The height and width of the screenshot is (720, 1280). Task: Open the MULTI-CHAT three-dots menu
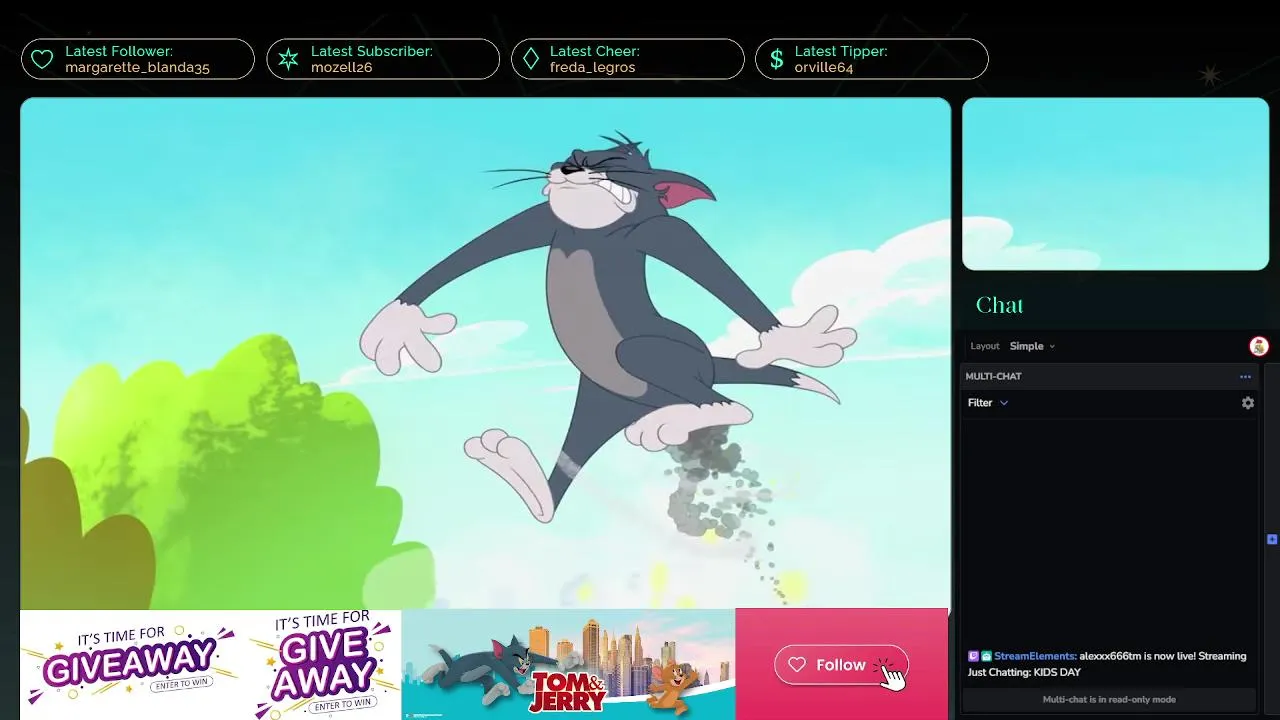(1245, 377)
